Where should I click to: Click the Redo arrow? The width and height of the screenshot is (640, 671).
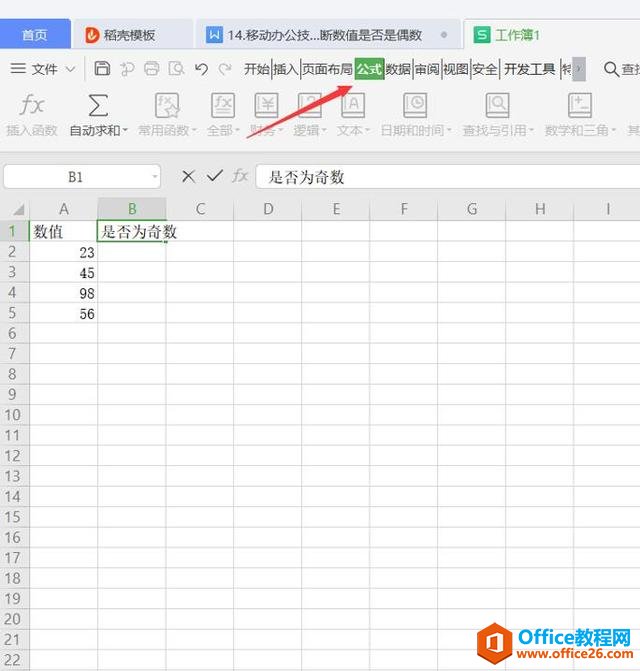coord(225,68)
